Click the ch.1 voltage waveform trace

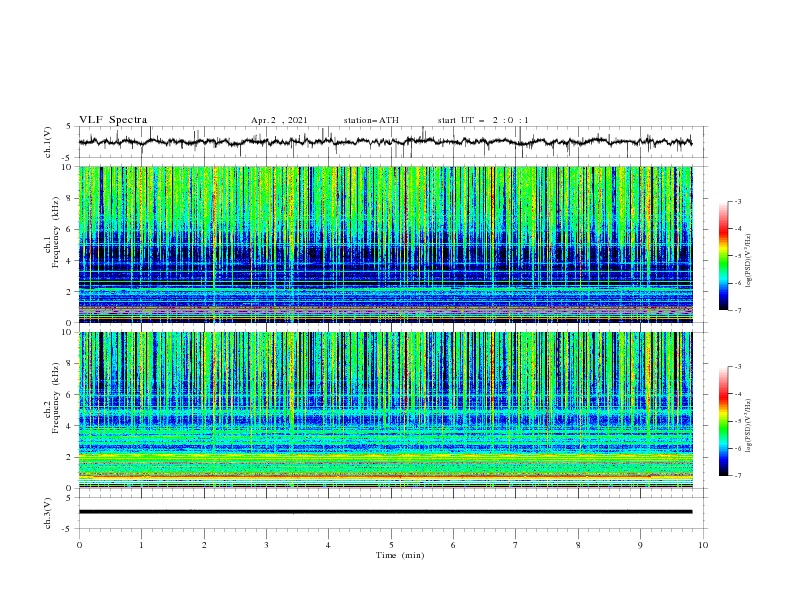coord(385,142)
